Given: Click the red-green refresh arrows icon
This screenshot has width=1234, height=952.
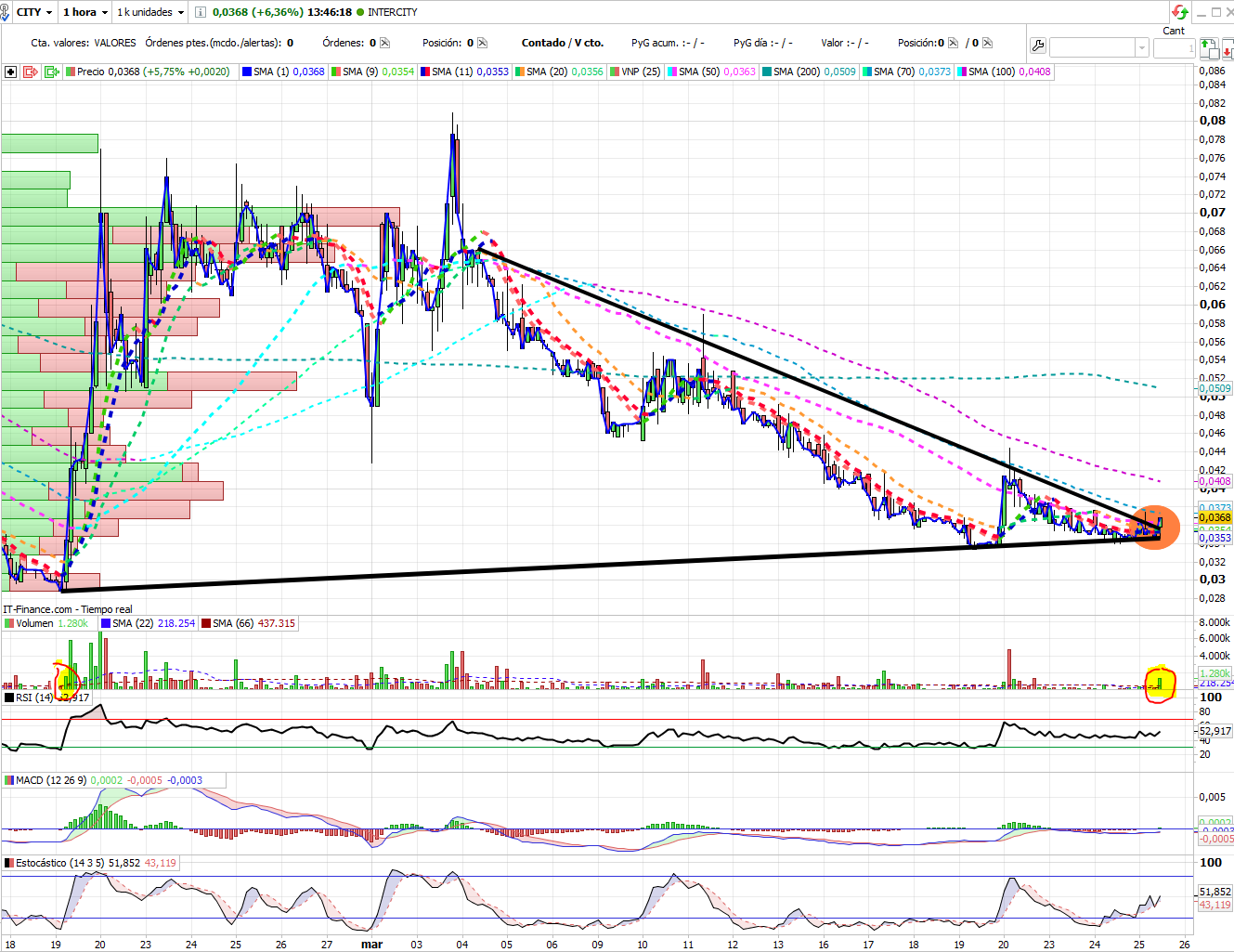Looking at the screenshot, I should tap(1179, 12).
